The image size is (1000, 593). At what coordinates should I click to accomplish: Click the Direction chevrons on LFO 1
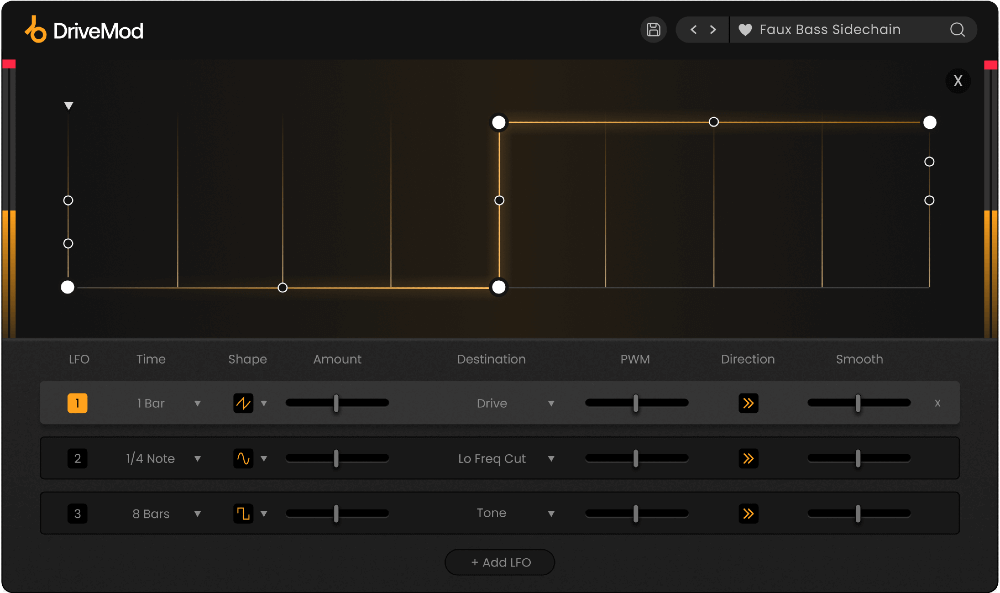[748, 403]
